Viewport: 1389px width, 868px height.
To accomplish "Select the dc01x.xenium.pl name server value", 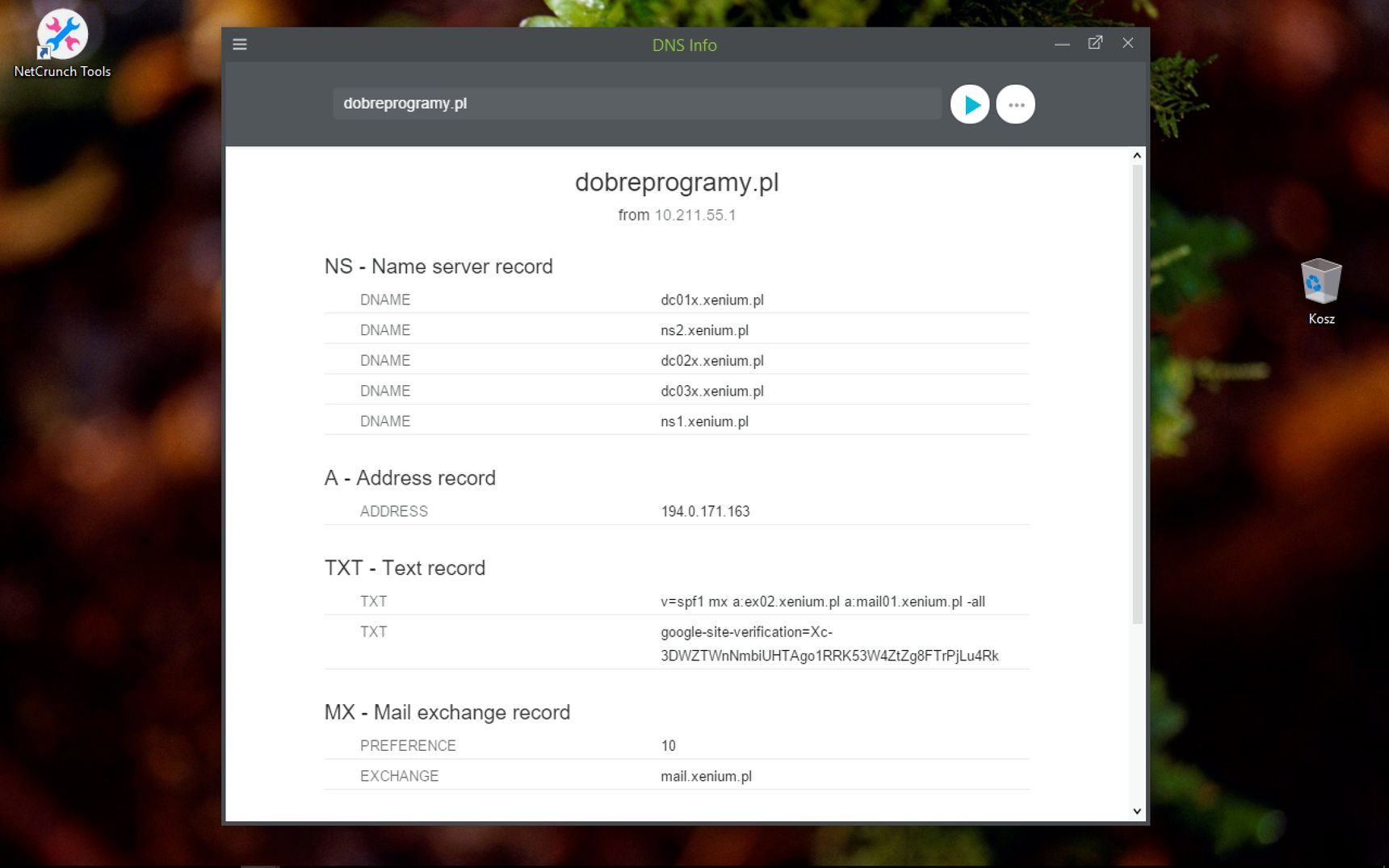I will point(712,300).
